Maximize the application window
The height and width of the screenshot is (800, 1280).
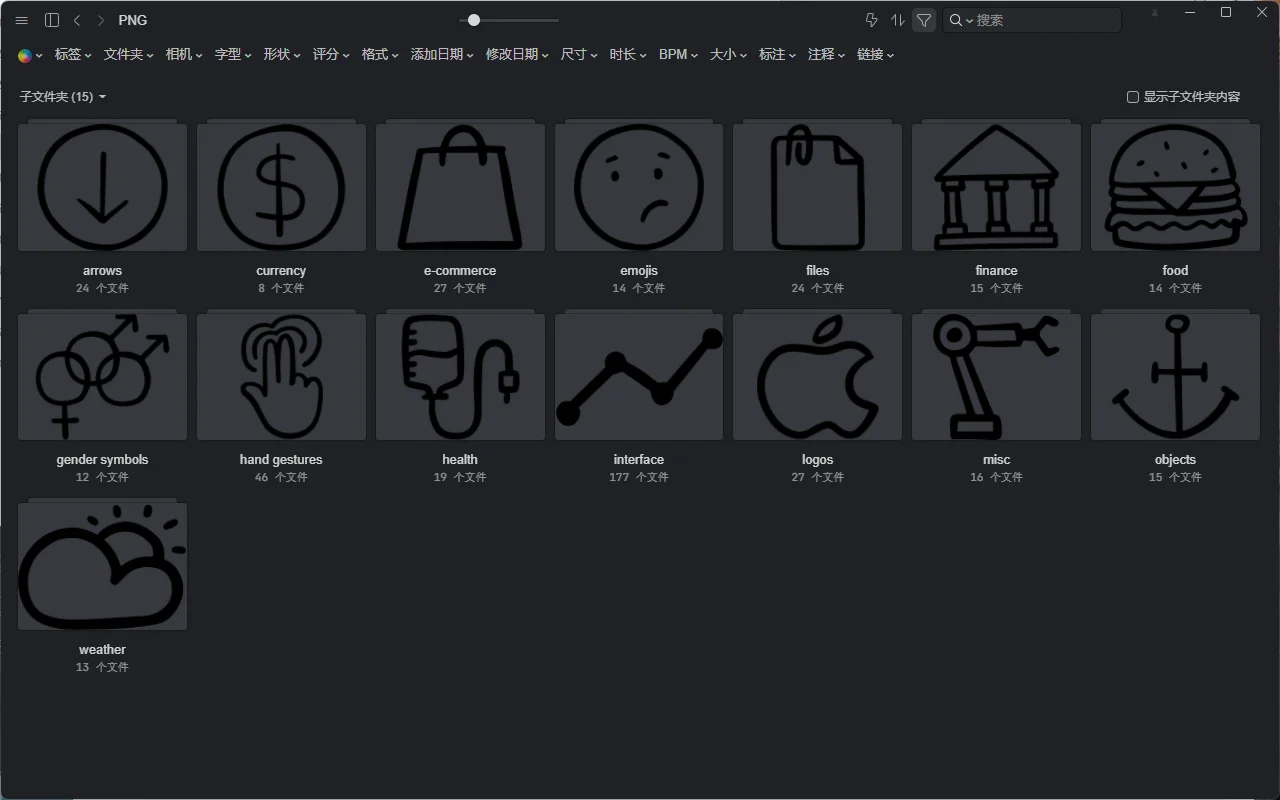click(x=1226, y=13)
